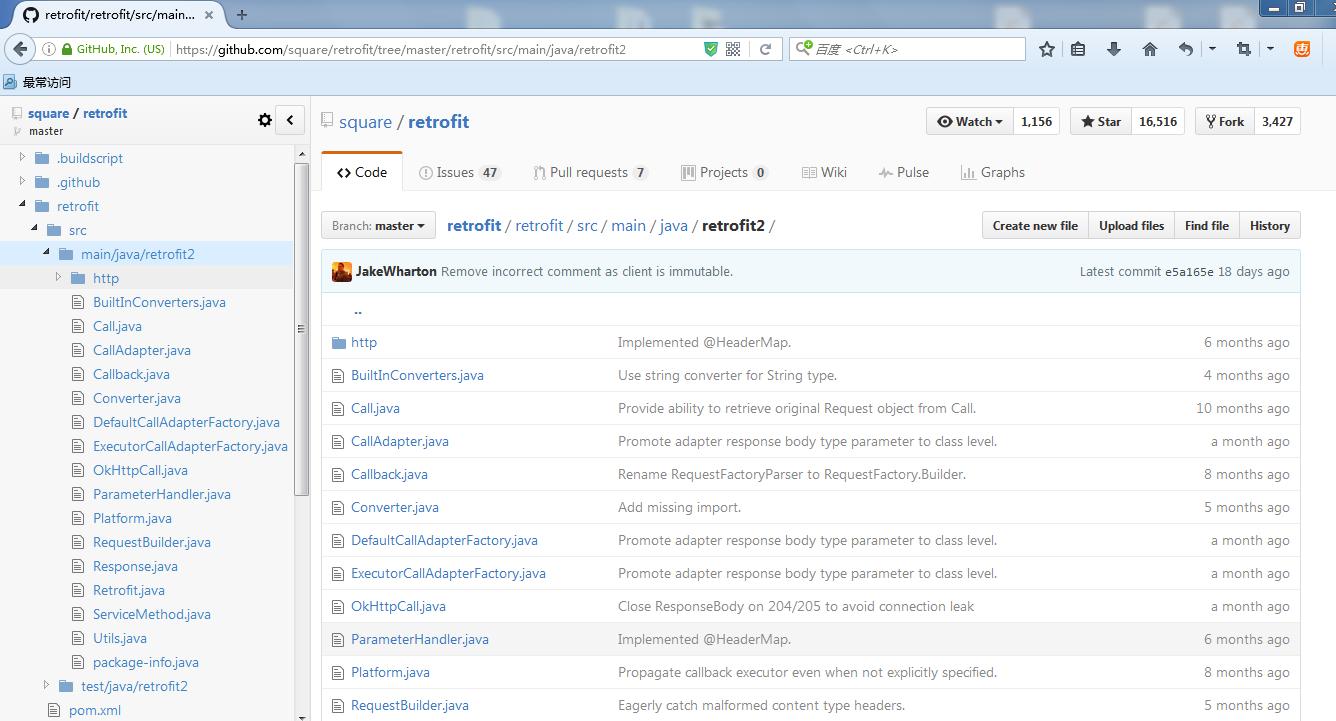1336x721 pixels.
Task: Click the green shield icon in the address bar
Action: (x=711, y=49)
